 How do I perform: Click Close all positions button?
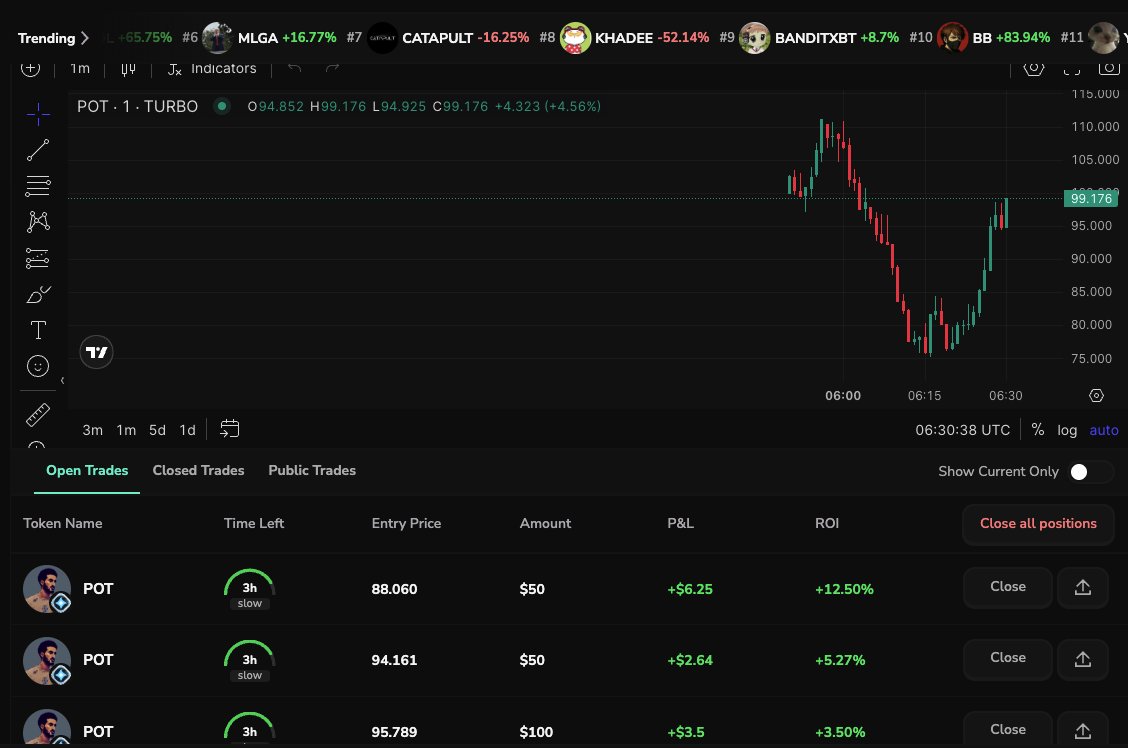click(x=1038, y=524)
